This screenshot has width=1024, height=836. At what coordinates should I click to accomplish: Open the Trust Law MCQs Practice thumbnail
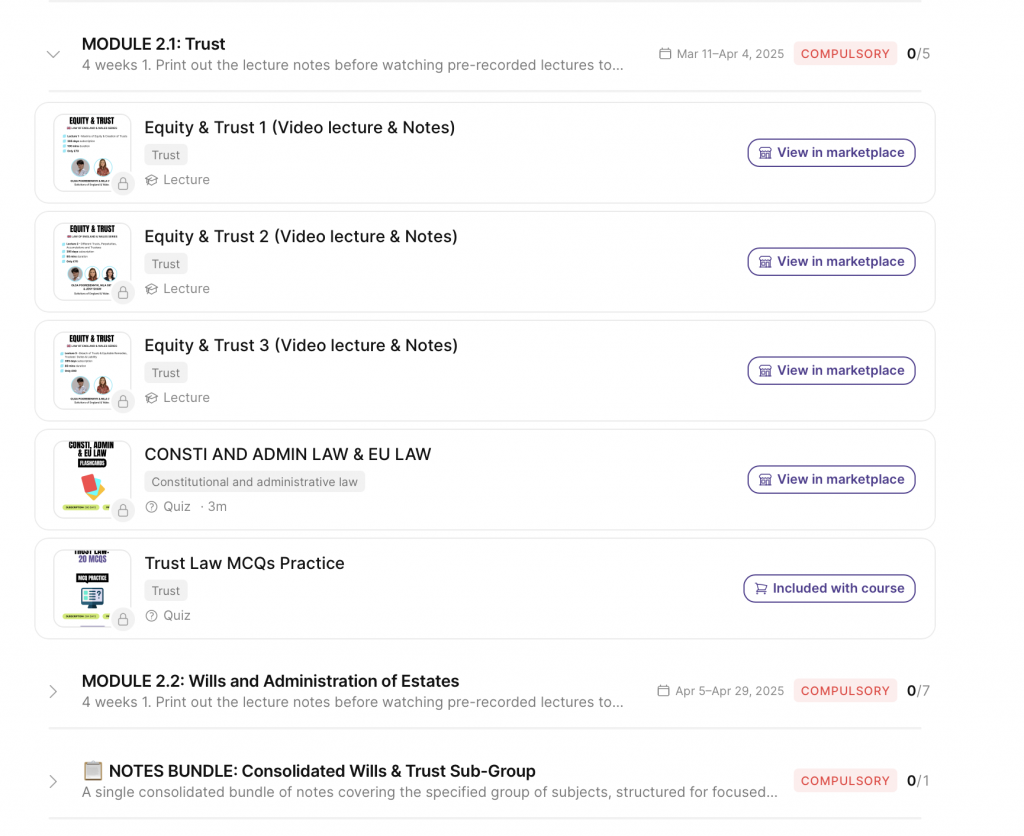coord(92,588)
